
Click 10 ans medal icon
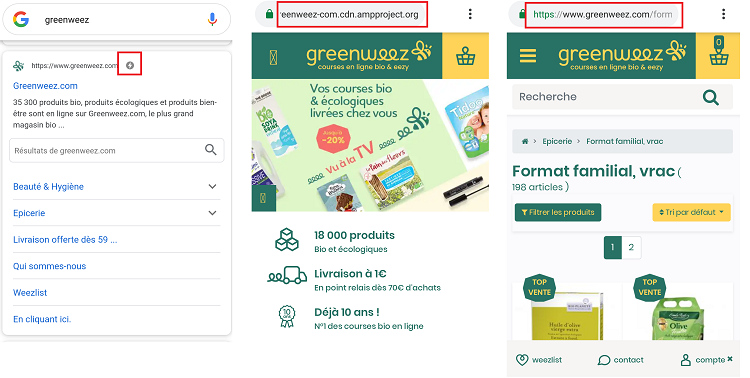287,317
